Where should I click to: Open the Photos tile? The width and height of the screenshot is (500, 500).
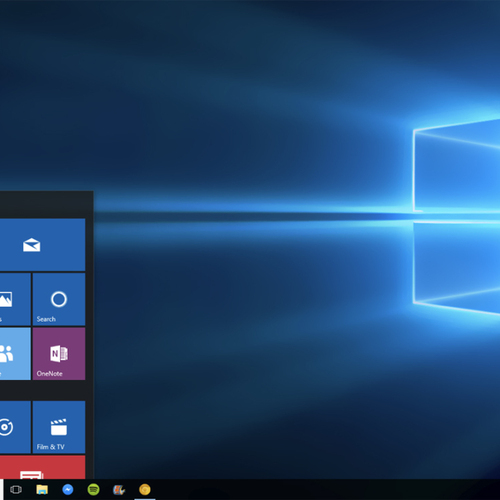coord(15,299)
